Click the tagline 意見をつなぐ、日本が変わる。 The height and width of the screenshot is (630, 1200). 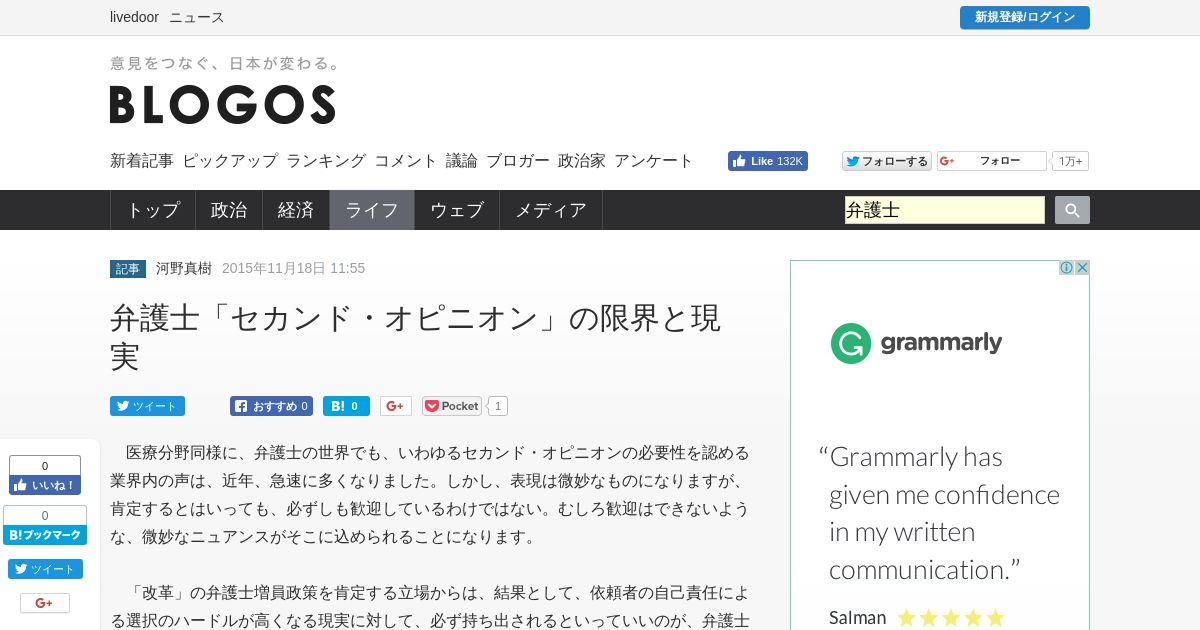(x=226, y=63)
